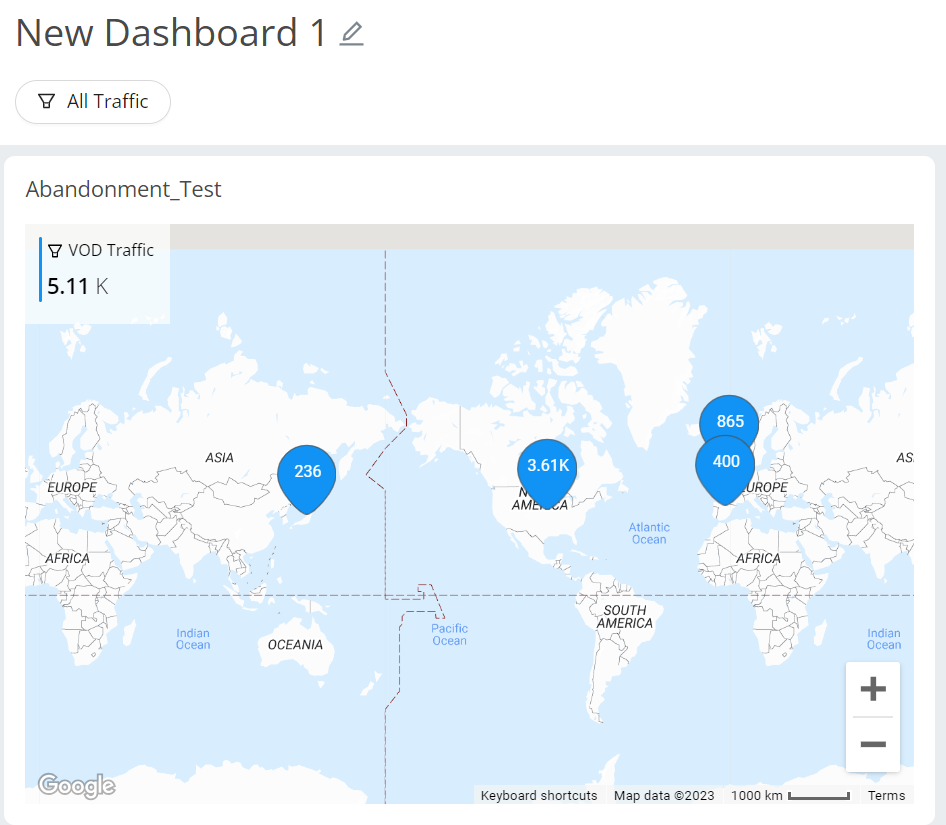Click the Pacific Ocean map label
This screenshot has width=946, height=825.
click(449, 634)
